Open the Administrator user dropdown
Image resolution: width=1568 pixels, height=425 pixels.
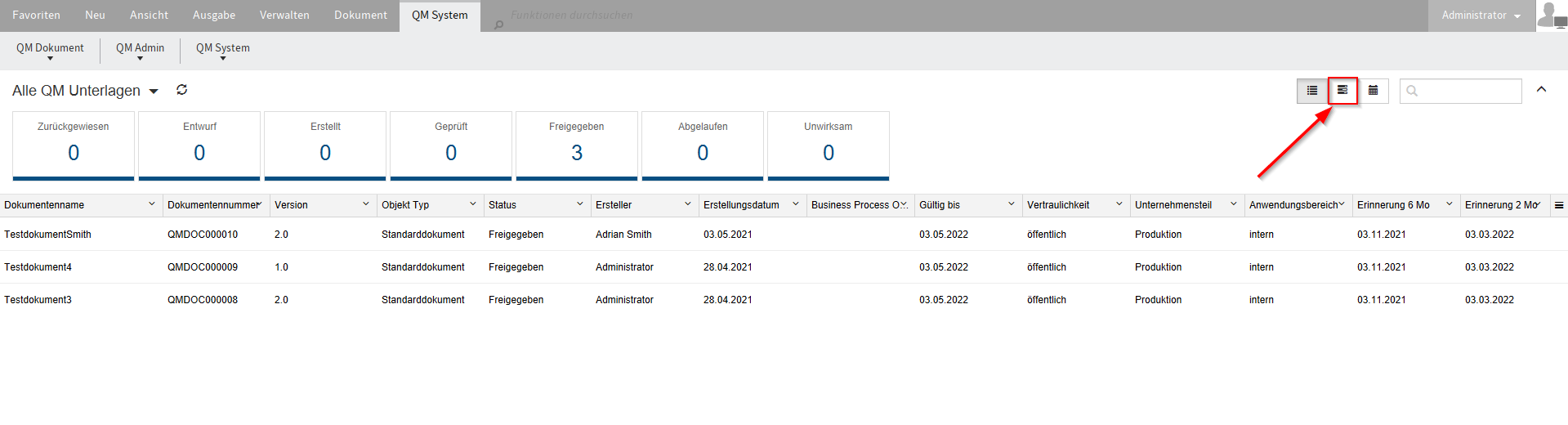pos(1481,16)
